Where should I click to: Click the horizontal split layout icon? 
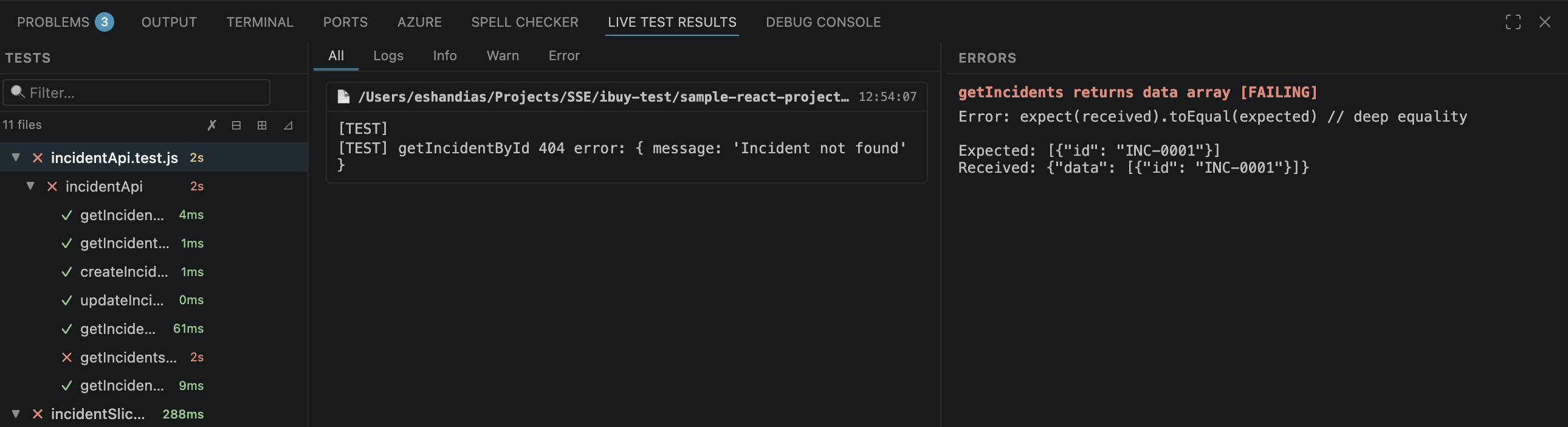(x=237, y=125)
